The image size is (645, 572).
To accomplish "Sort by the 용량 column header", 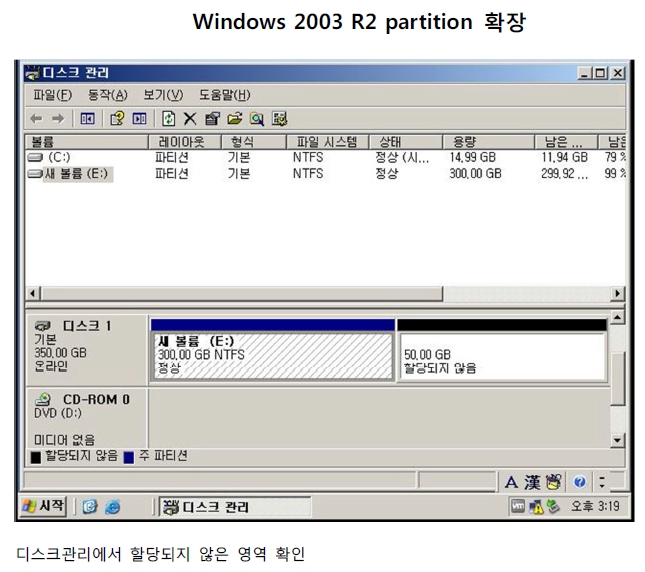I will [x=489, y=142].
